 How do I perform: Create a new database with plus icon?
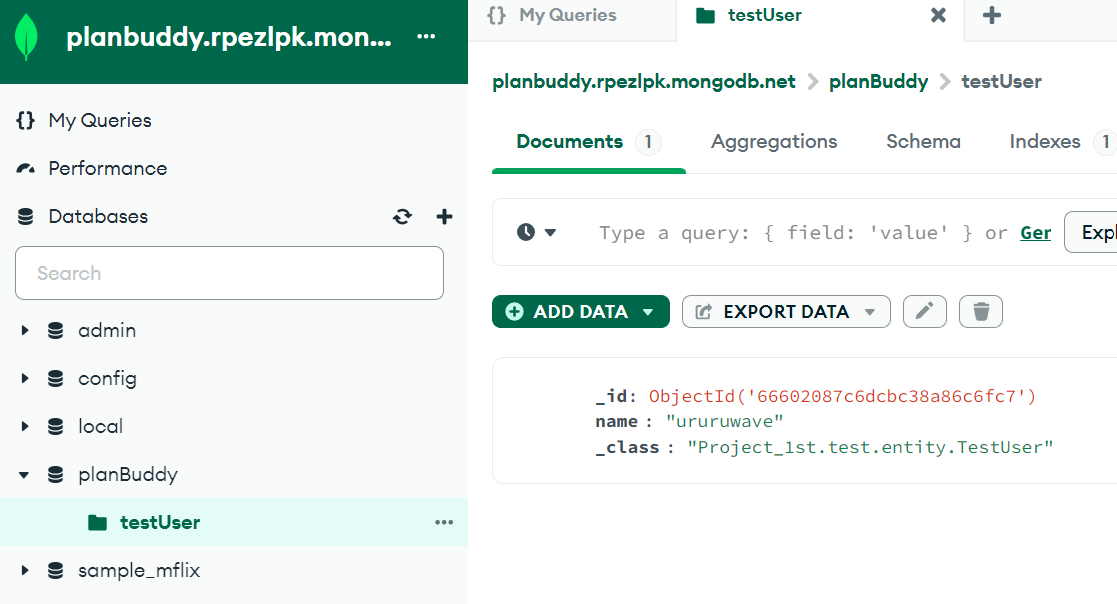tap(445, 217)
